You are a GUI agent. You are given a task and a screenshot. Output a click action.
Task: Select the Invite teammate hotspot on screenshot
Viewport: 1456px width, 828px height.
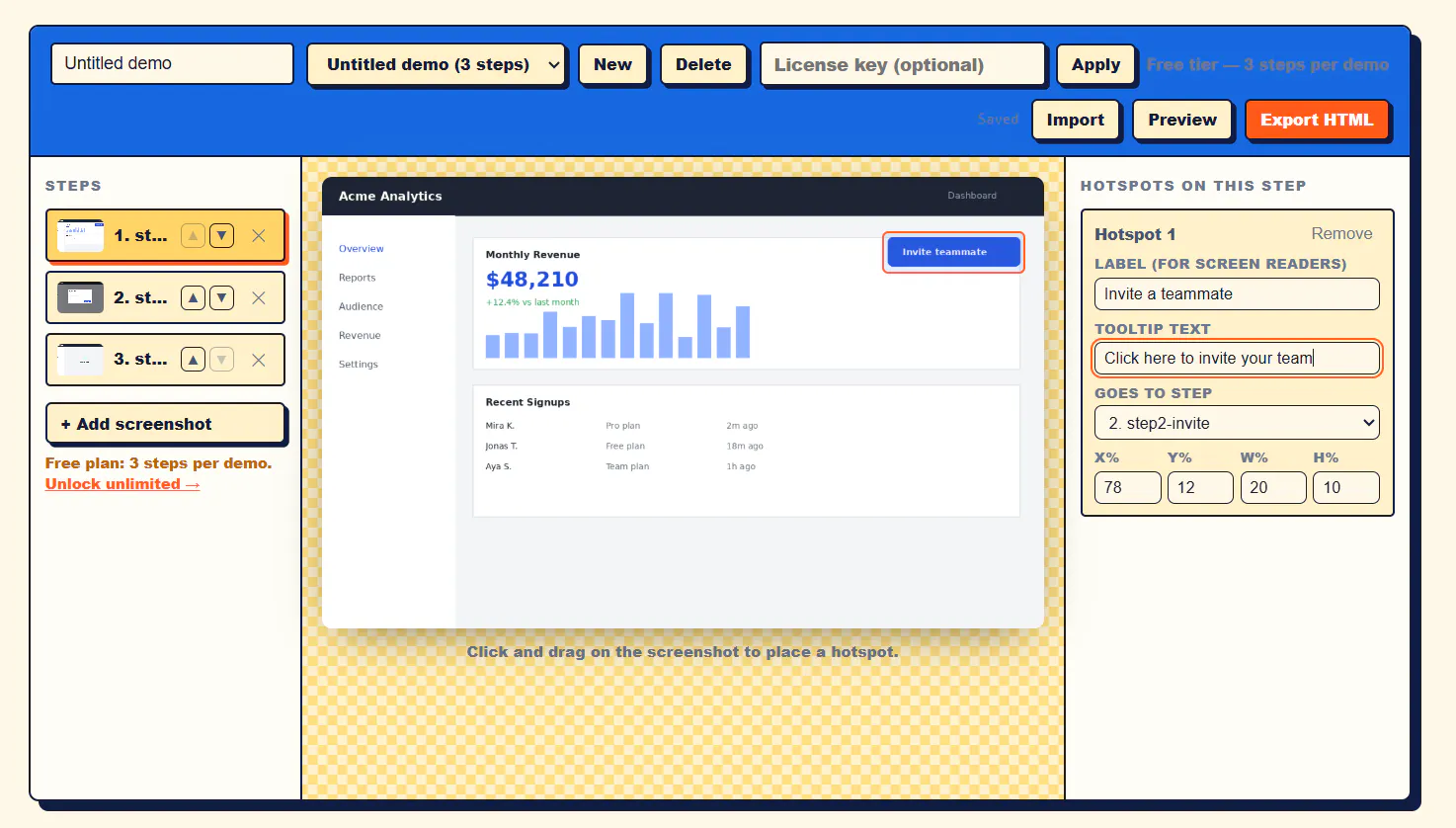[953, 252]
